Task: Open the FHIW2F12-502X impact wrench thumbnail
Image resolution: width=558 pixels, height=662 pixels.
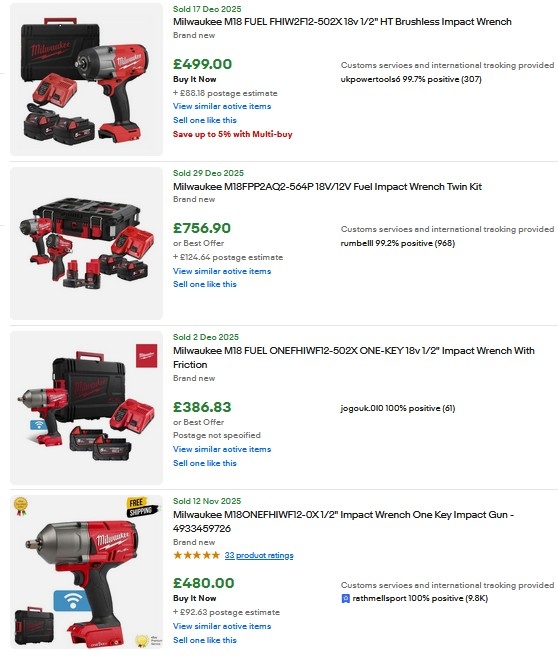Action: point(86,79)
